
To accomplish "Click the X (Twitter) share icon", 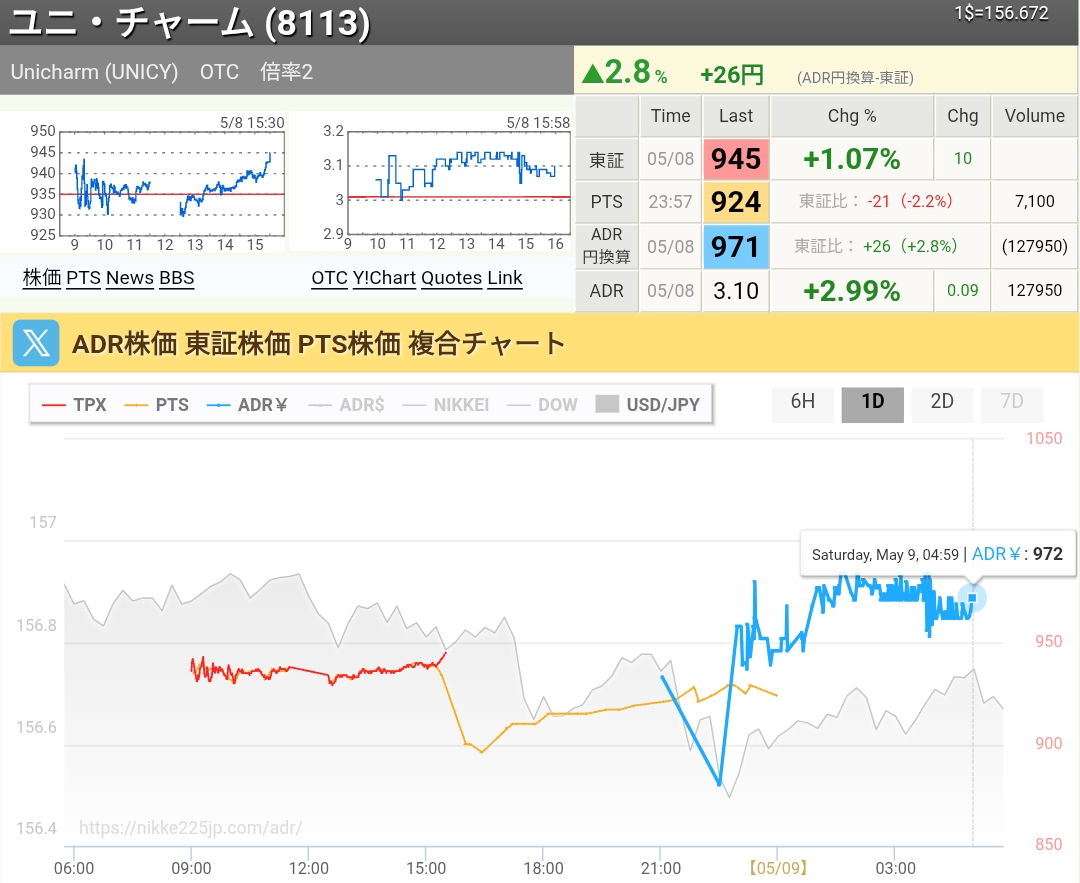I will click(x=36, y=342).
